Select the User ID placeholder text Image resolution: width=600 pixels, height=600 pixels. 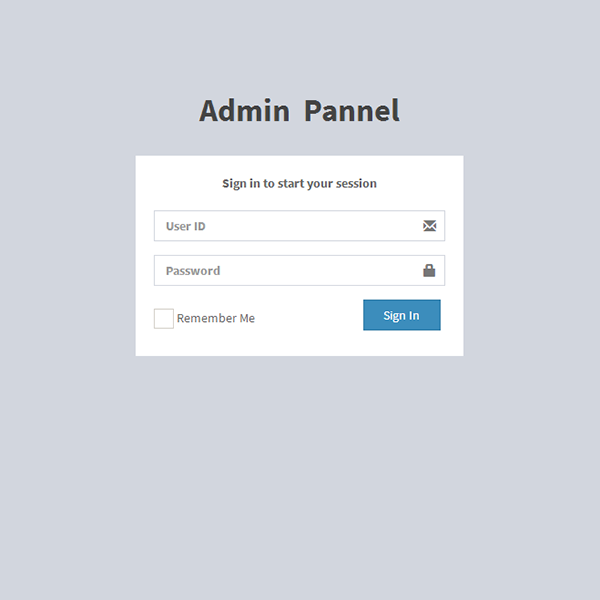pyautogui.click(x=186, y=226)
